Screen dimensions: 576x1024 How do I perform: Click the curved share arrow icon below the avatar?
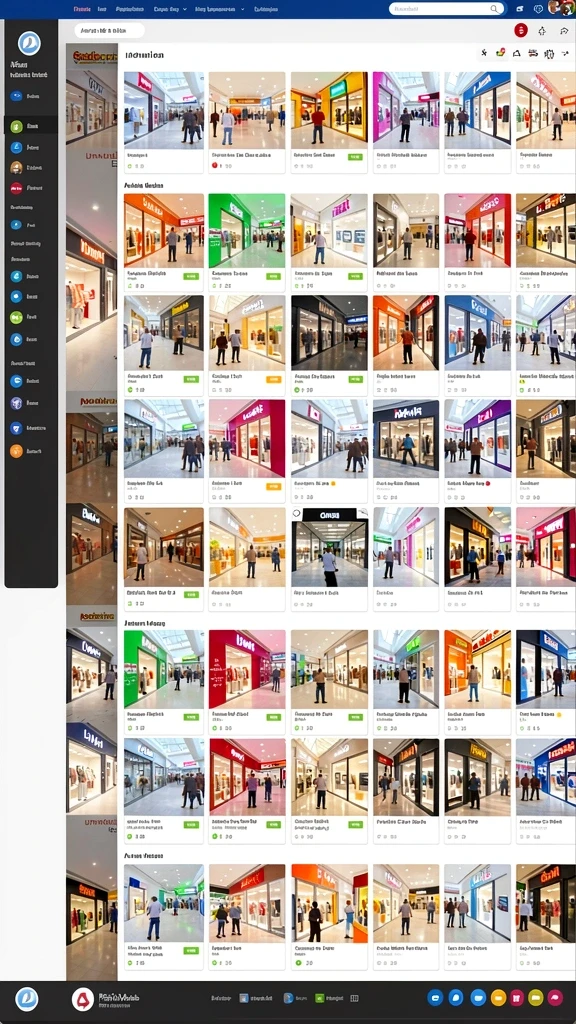pyautogui.click(x=564, y=31)
